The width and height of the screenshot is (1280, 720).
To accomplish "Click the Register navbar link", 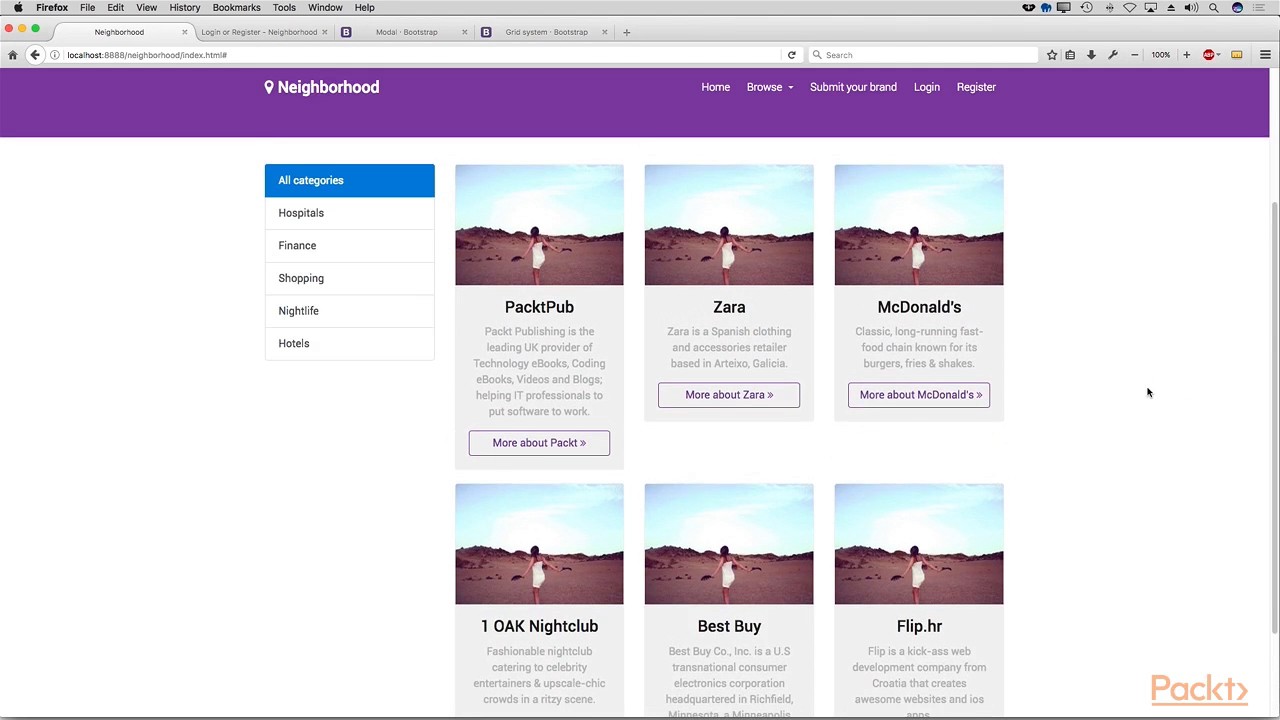I will (x=976, y=87).
